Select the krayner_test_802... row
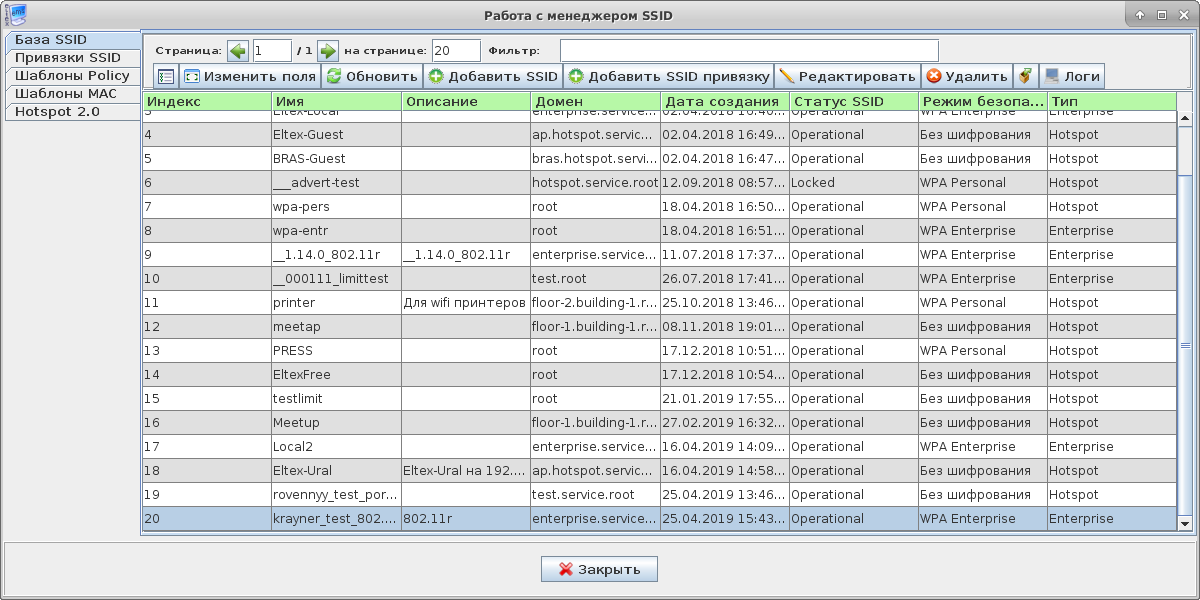The height and width of the screenshot is (600, 1200). point(659,519)
